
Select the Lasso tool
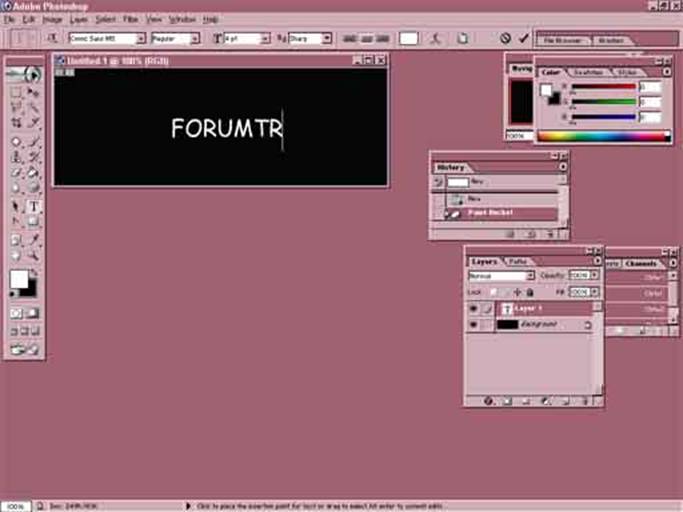[x=16, y=108]
